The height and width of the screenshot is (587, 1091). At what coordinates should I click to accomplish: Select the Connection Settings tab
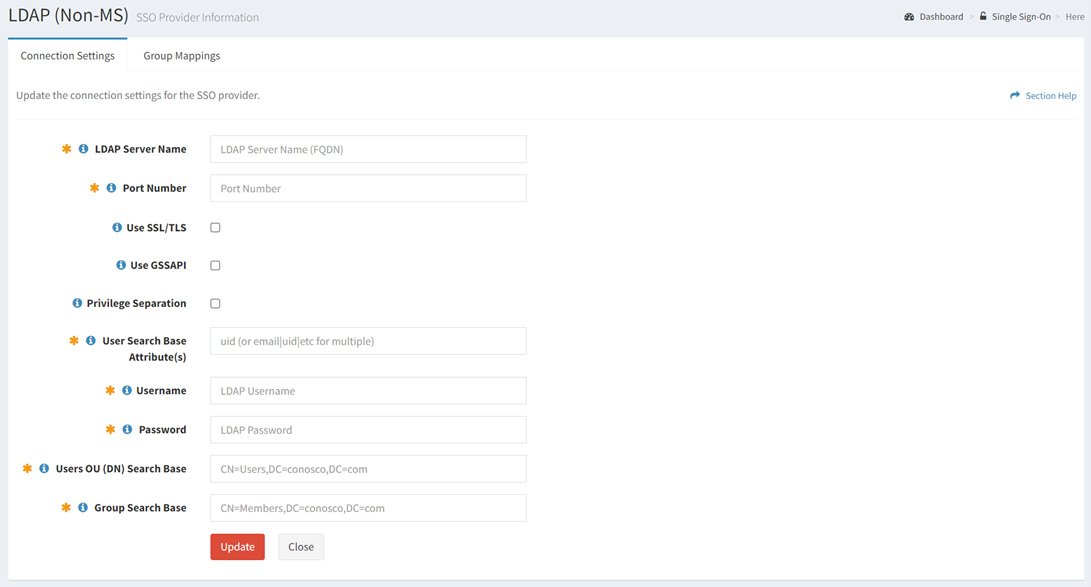click(67, 56)
